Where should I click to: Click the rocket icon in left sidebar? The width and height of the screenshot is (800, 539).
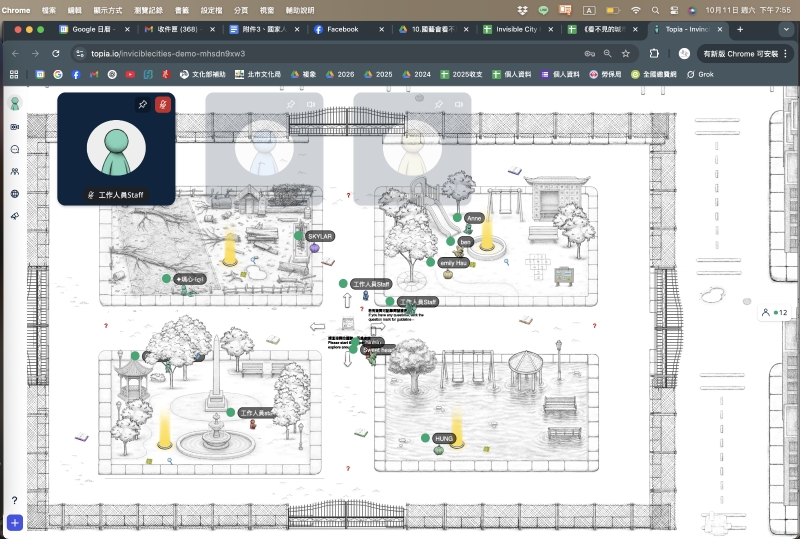[x=15, y=216]
